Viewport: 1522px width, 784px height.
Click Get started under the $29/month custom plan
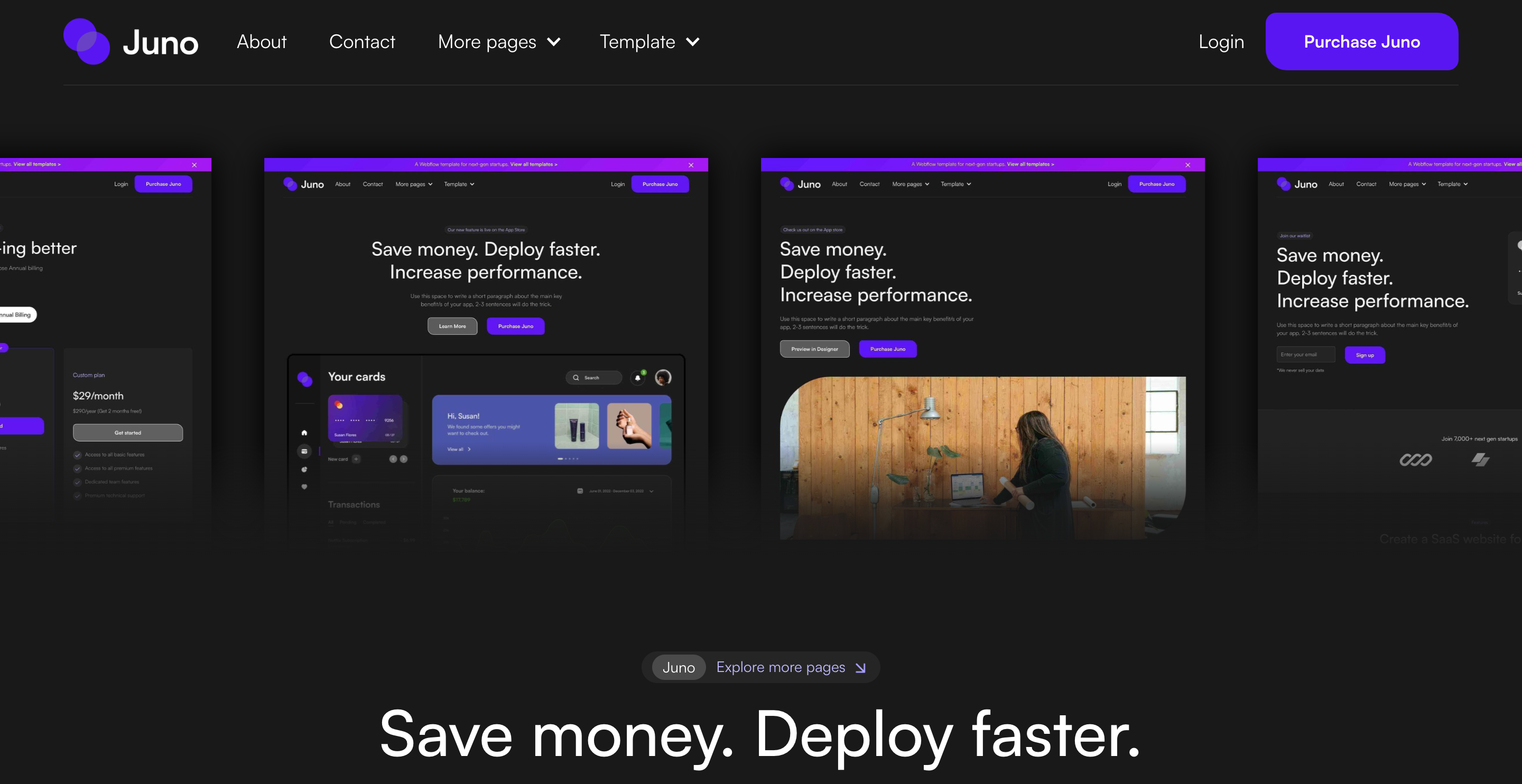pyautogui.click(x=127, y=433)
